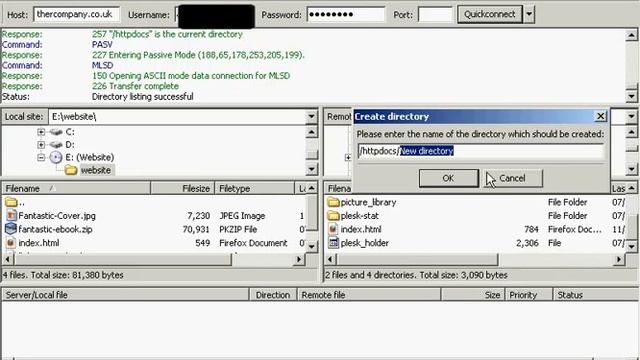Click remote file list horizontal scrollbar
This screenshot has width=640, height=360.
pos(418,259)
